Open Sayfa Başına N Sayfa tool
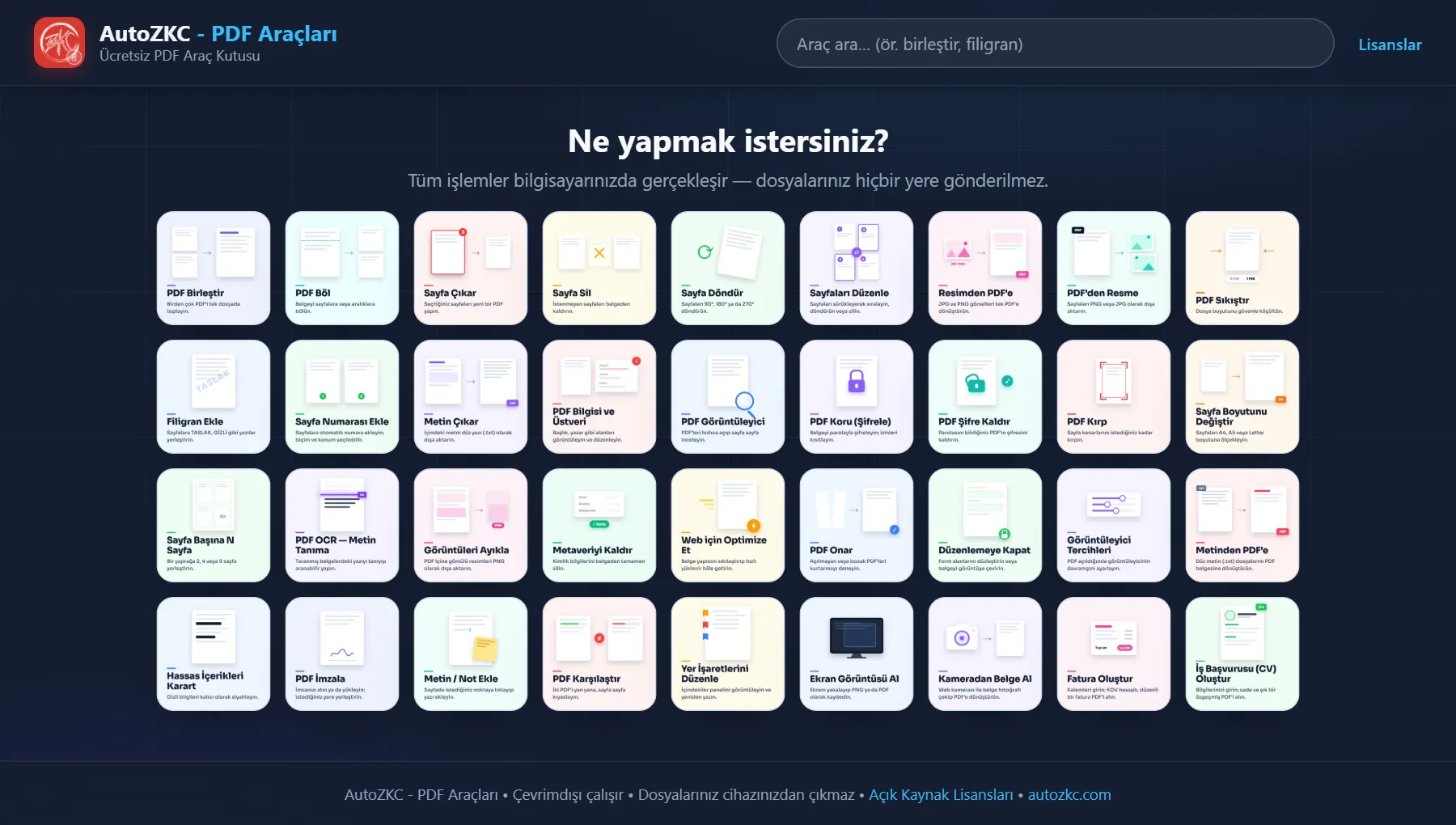This screenshot has height=825, width=1456. (x=214, y=526)
